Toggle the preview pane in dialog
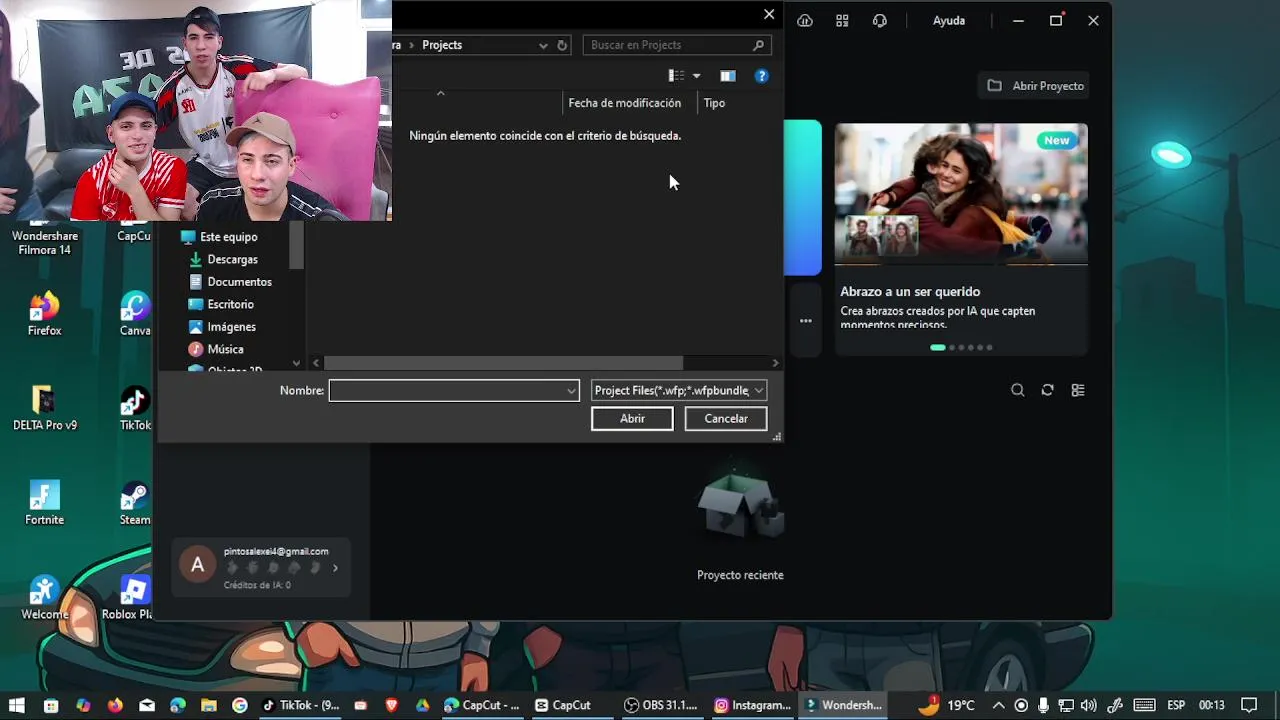The height and width of the screenshot is (720, 1280). (728, 76)
